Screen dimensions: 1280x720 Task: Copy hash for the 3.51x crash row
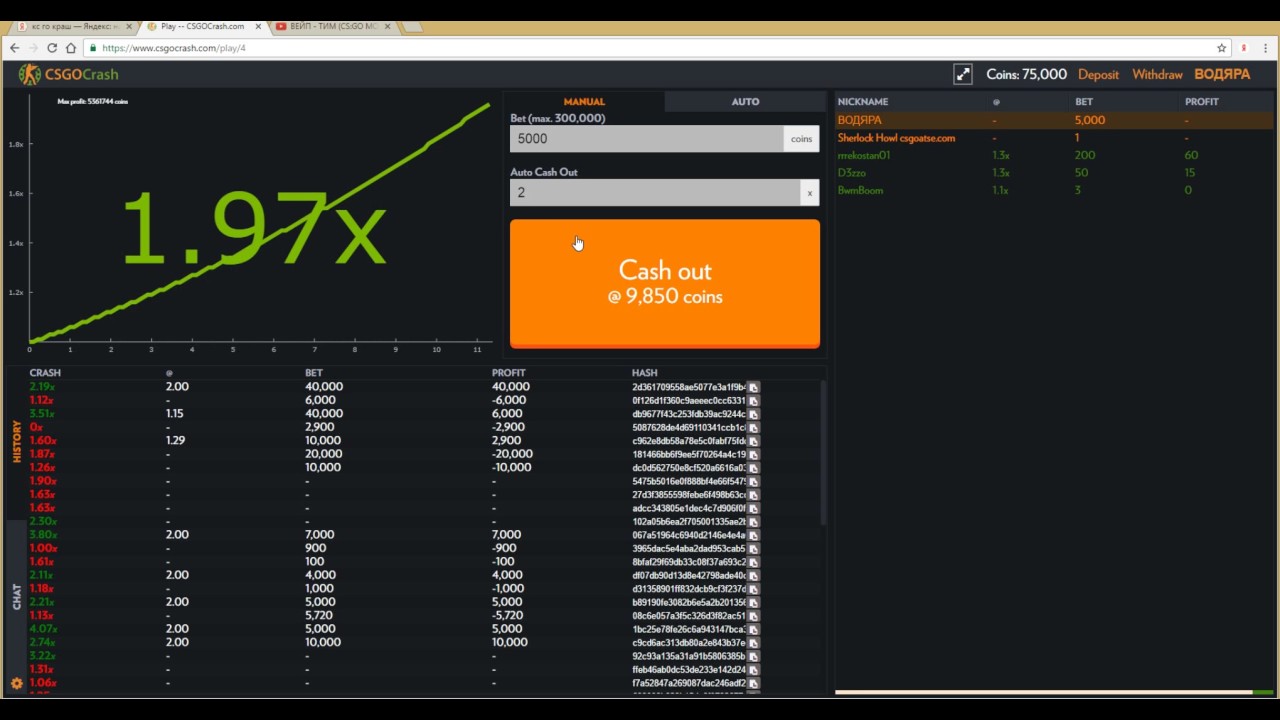click(x=754, y=414)
